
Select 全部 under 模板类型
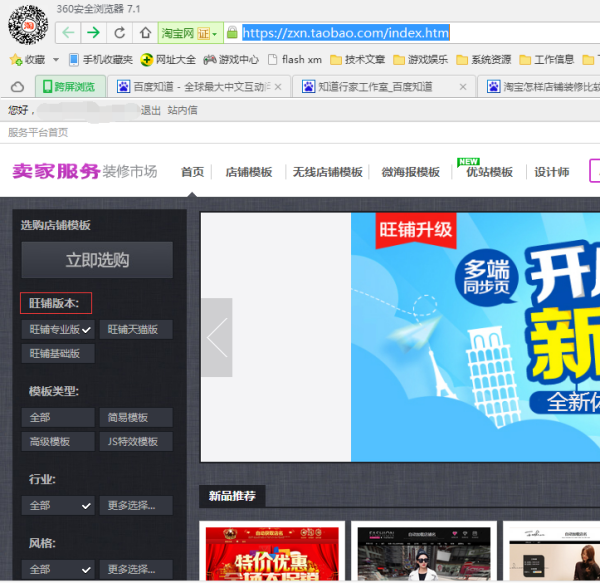pos(58,417)
